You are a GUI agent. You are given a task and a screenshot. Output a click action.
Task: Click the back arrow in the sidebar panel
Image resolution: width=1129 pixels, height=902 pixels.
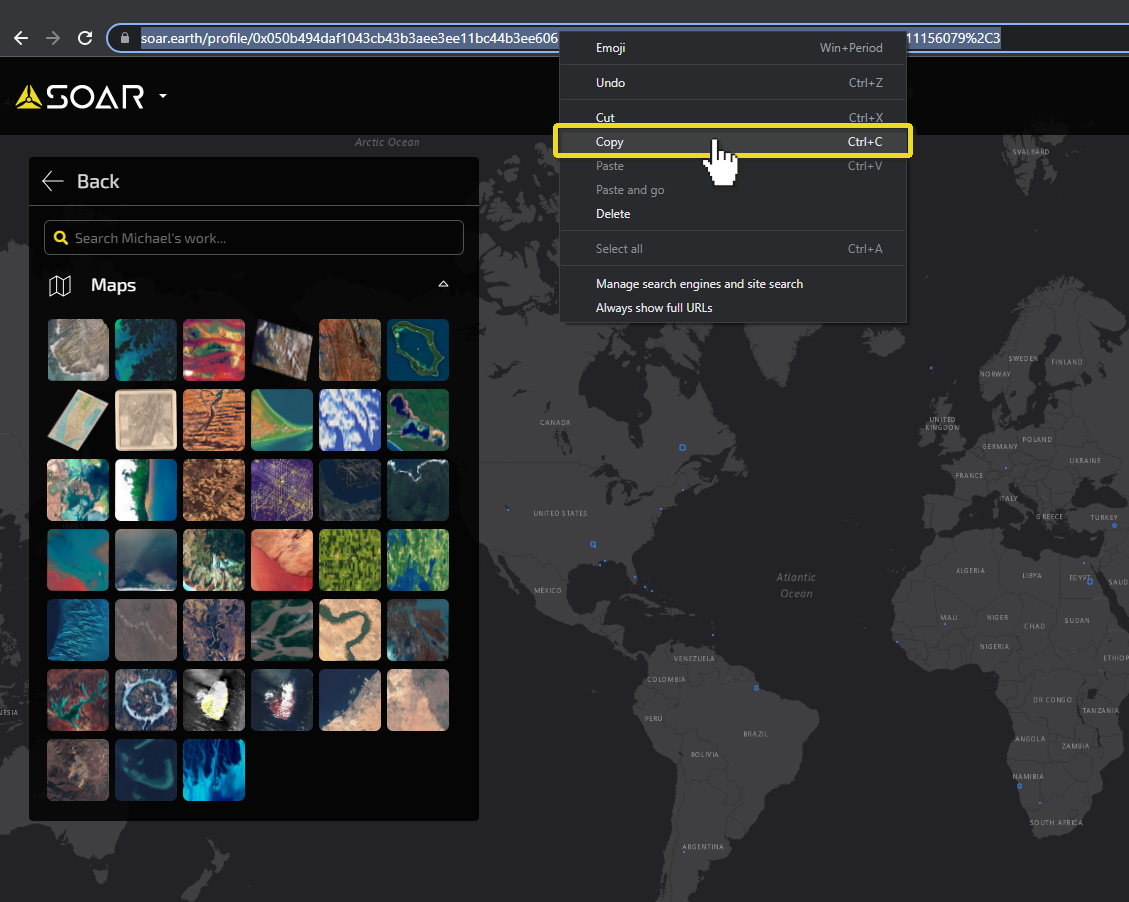52,181
